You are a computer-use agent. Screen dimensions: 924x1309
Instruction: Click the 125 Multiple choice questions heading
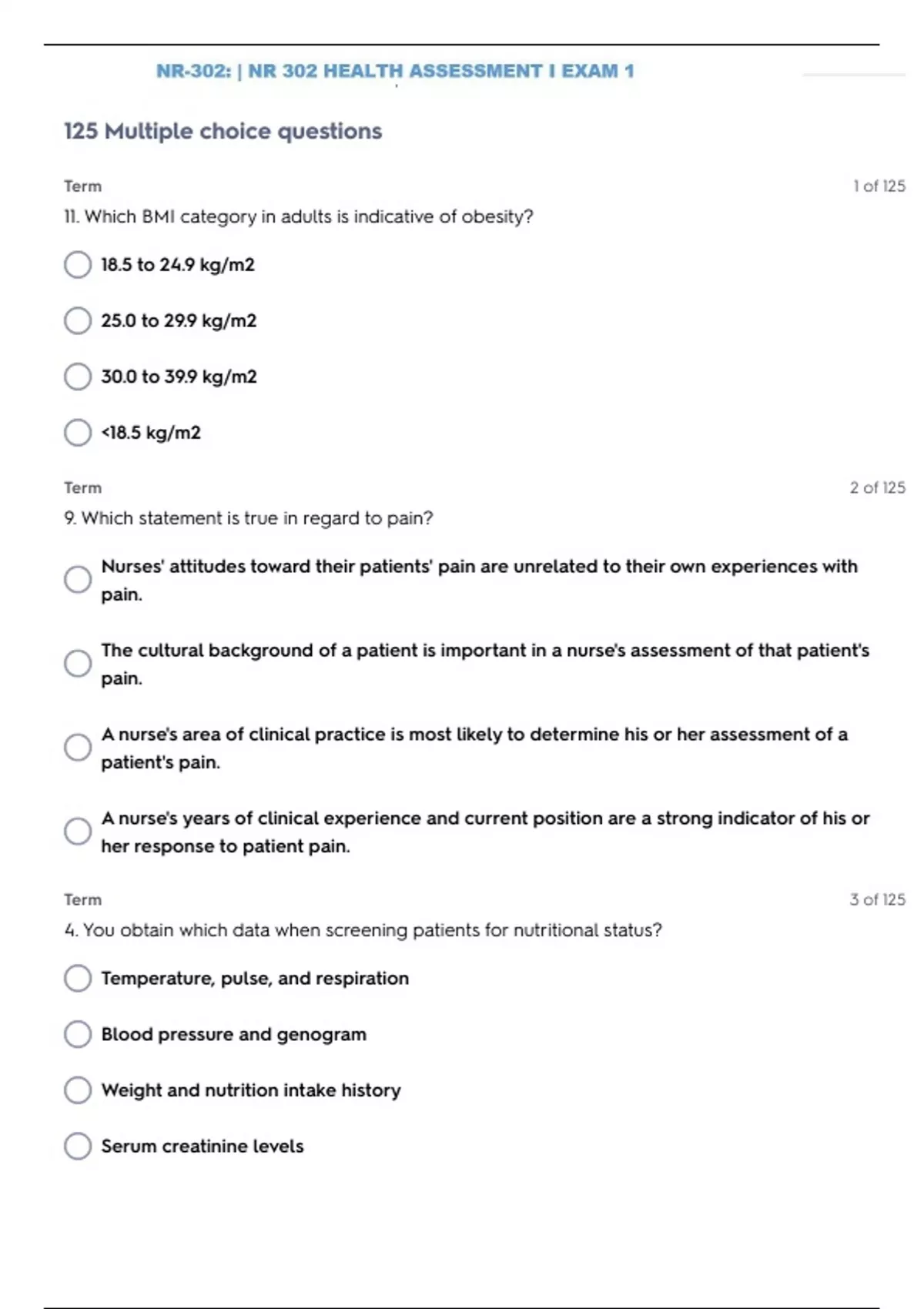pyautogui.click(x=223, y=132)
